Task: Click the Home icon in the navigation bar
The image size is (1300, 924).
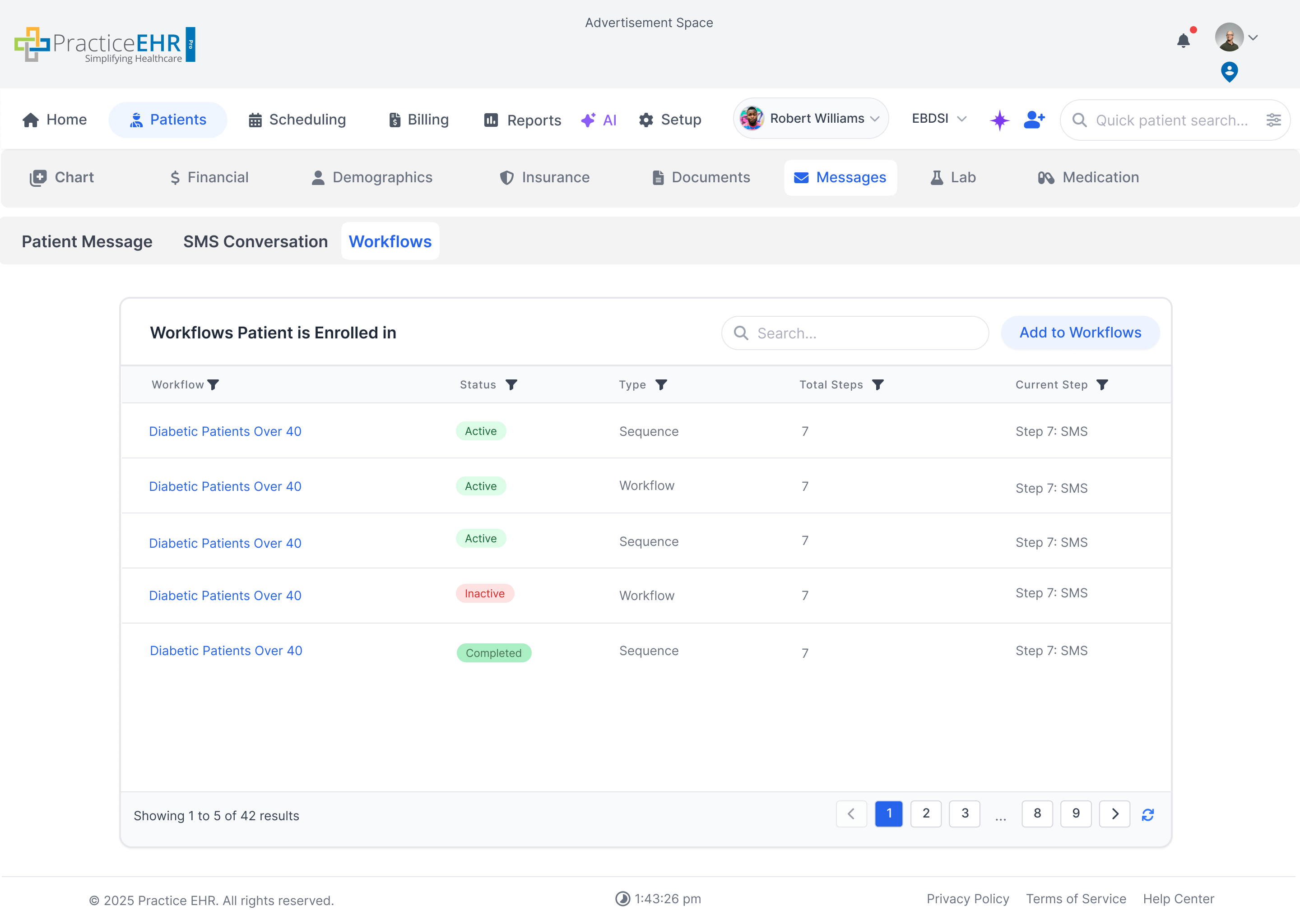Action: coord(31,120)
